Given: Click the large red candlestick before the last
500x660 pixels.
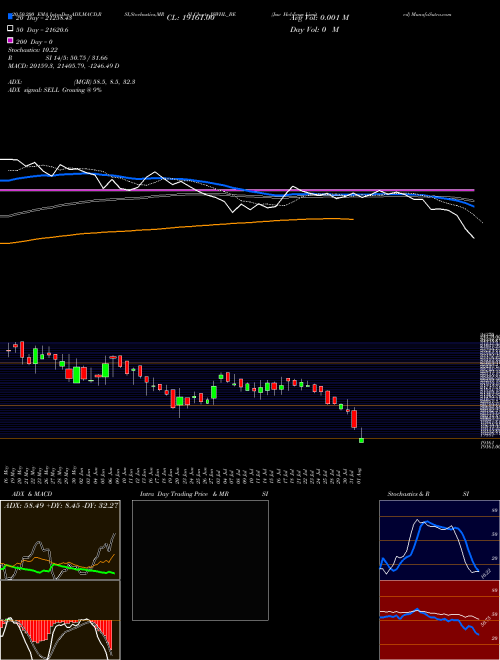Looking at the screenshot, I should click(354, 419).
